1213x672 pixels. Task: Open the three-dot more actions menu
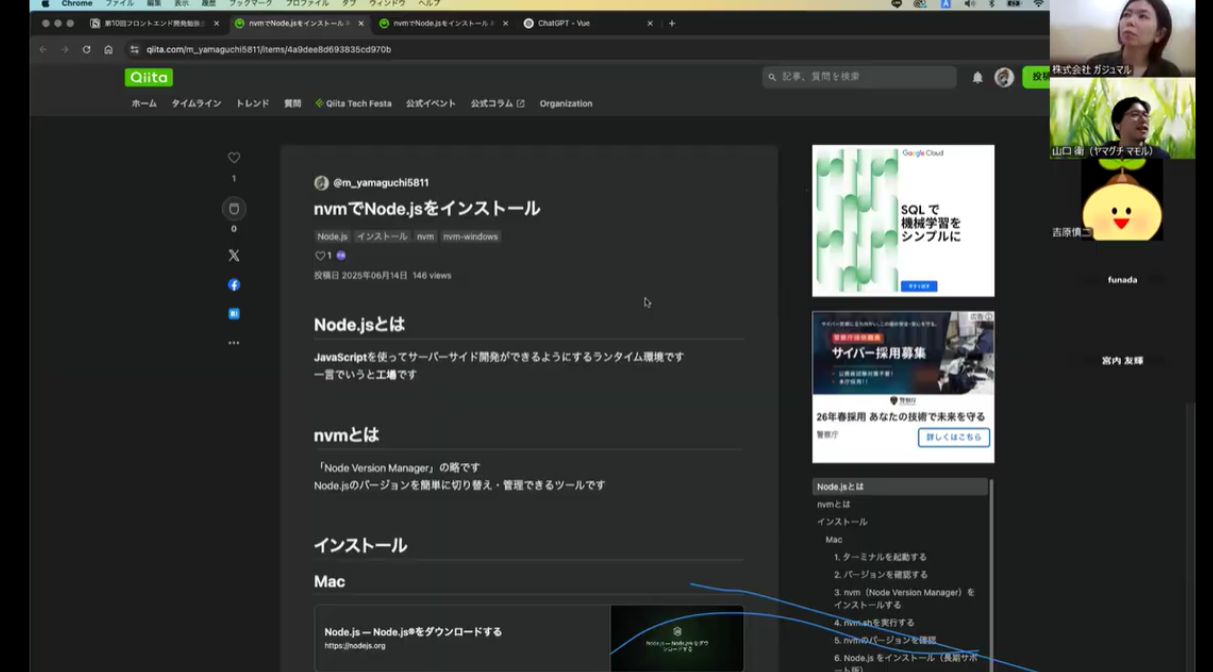pyautogui.click(x=234, y=343)
